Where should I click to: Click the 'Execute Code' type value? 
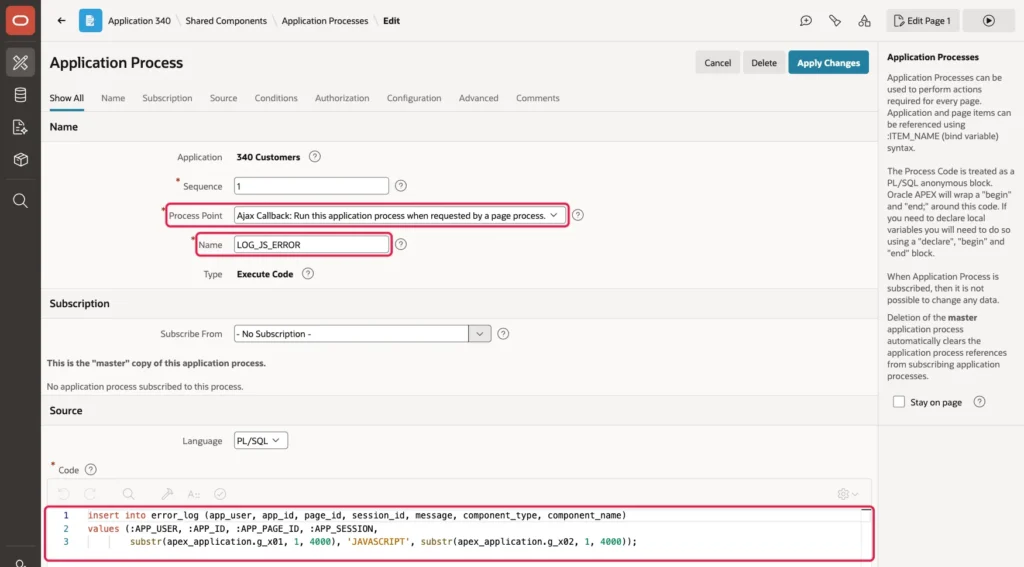tap(264, 274)
